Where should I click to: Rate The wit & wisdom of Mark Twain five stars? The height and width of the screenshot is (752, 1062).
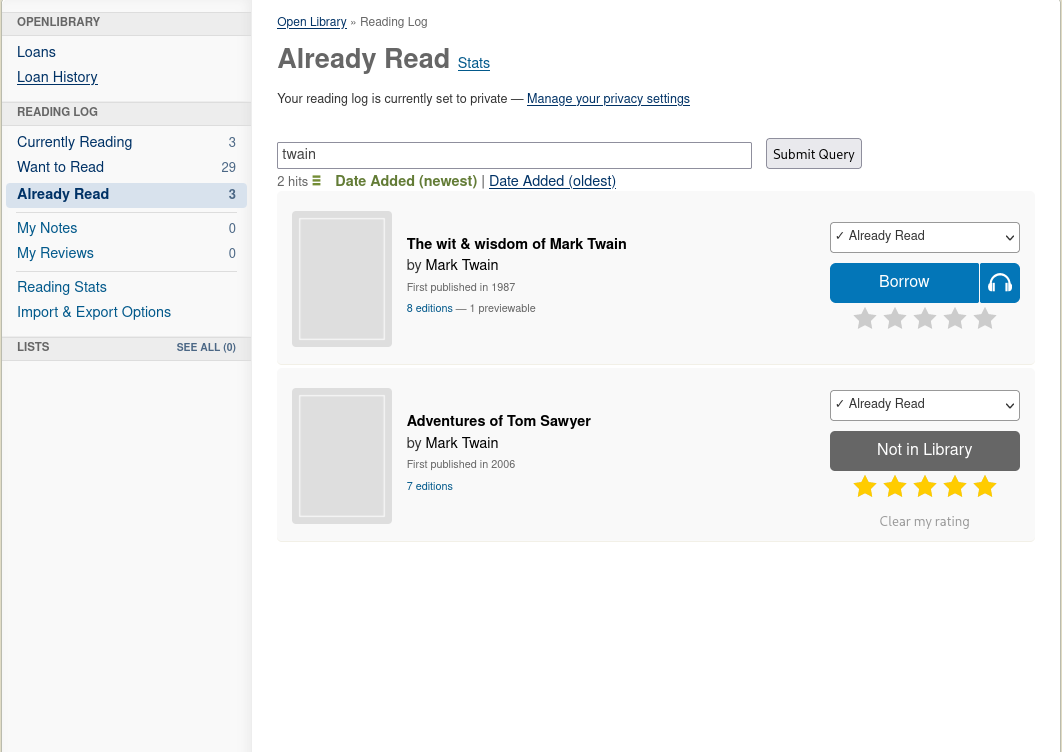point(985,318)
